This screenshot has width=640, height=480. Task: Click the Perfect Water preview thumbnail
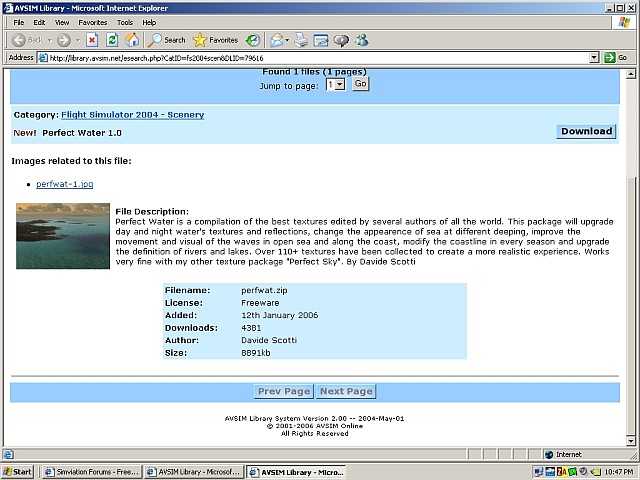click(x=63, y=236)
